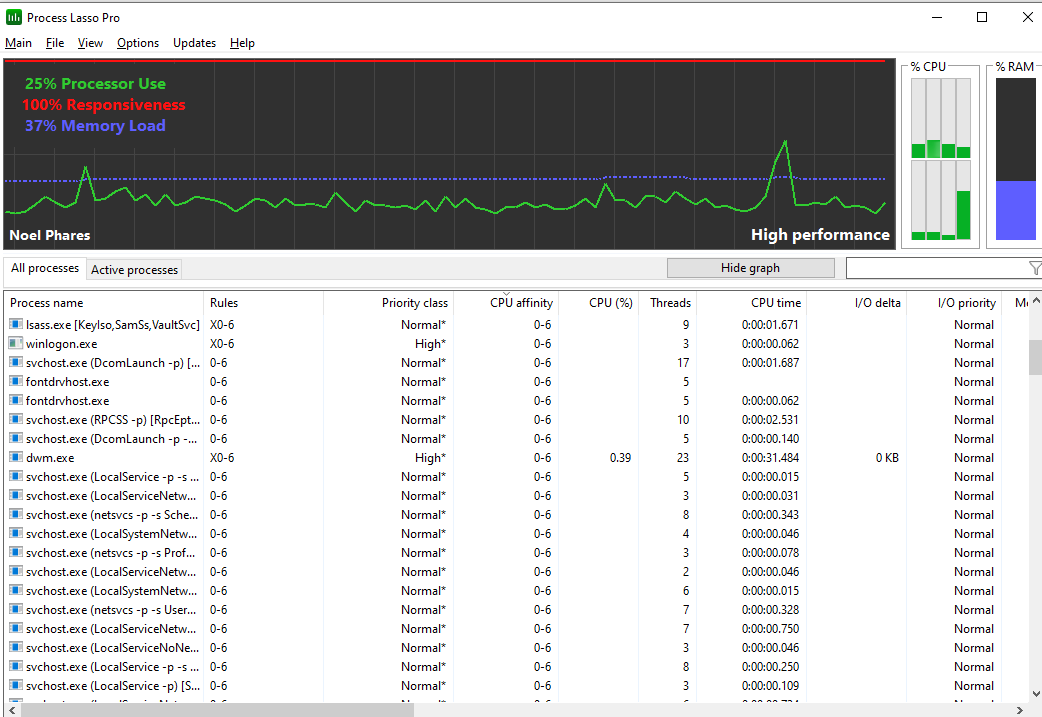This screenshot has width=1042, height=717.
Task: Sort by CPU (%) column header
Action: point(599,302)
